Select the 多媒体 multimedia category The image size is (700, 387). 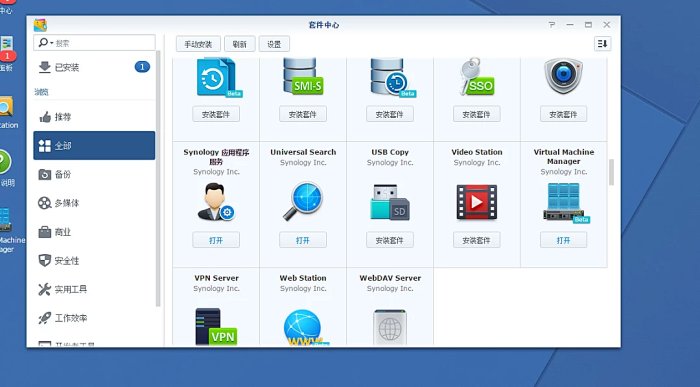point(94,203)
